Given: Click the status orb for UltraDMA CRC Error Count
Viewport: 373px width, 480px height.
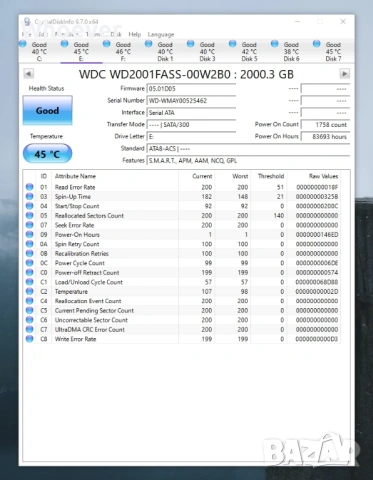Looking at the screenshot, I should [30, 329].
